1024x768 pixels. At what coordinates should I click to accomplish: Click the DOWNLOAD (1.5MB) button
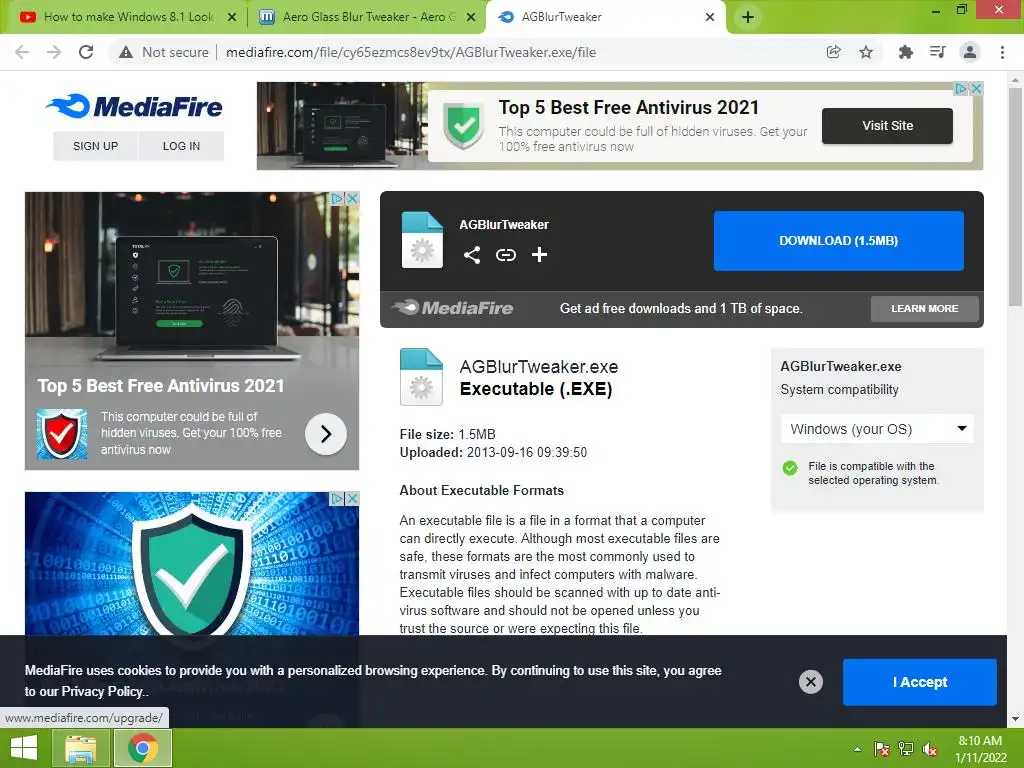[x=839, y=240]
